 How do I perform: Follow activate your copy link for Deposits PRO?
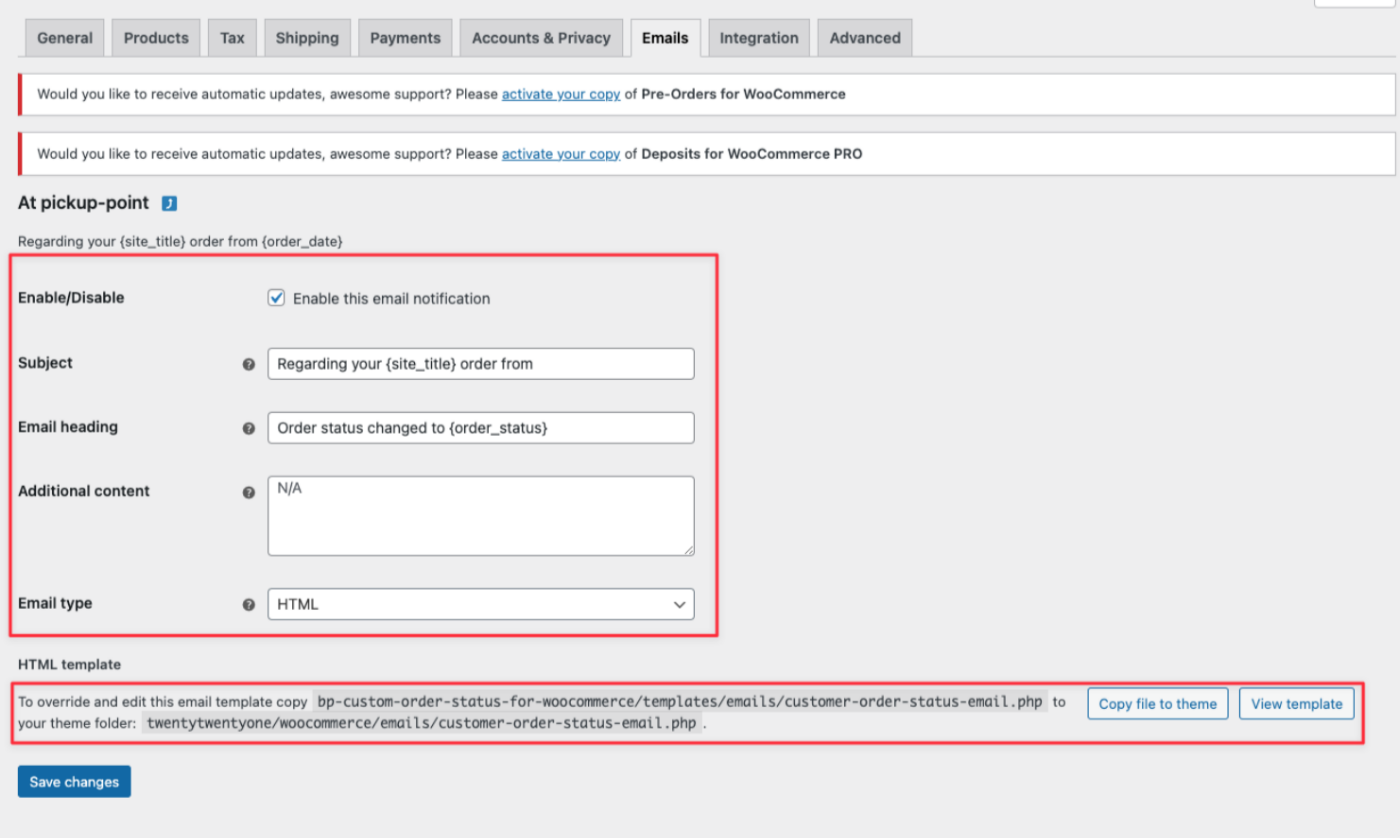[561, 154]
